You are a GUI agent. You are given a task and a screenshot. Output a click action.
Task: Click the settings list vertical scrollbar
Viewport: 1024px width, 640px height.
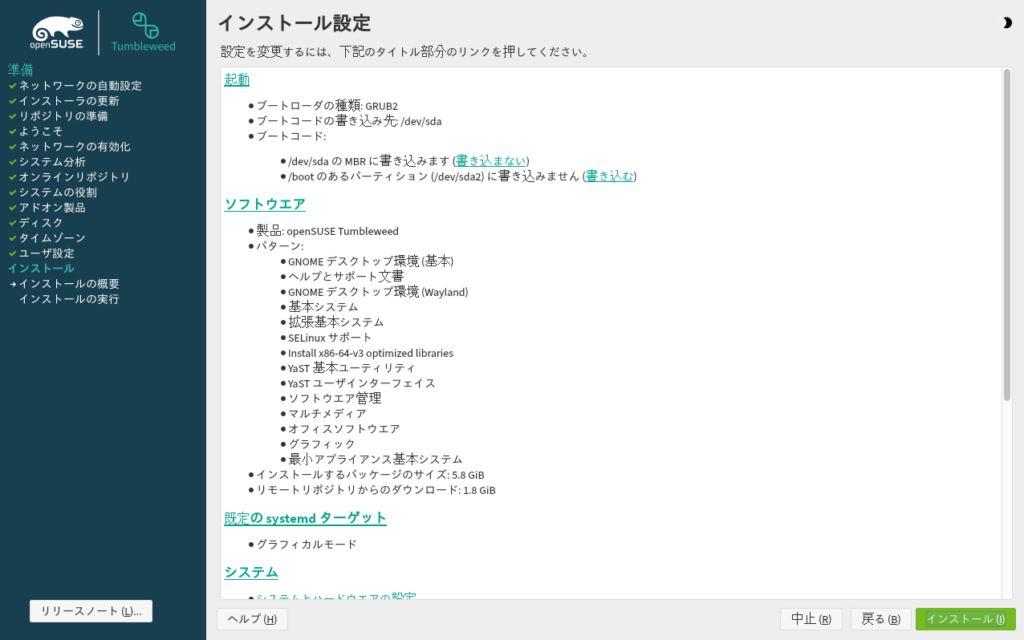(1006, 240)
